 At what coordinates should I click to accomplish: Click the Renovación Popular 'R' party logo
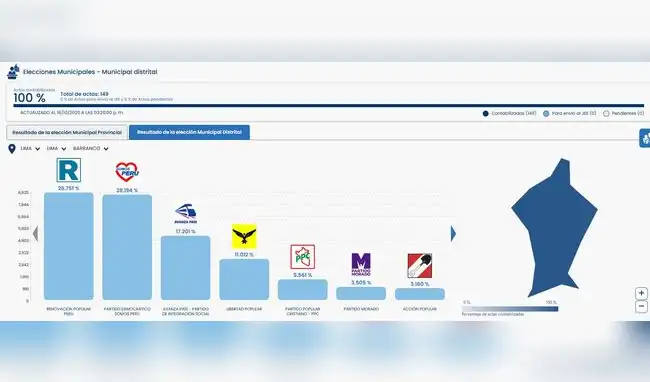pyautogui.click(x=68, y=170)
